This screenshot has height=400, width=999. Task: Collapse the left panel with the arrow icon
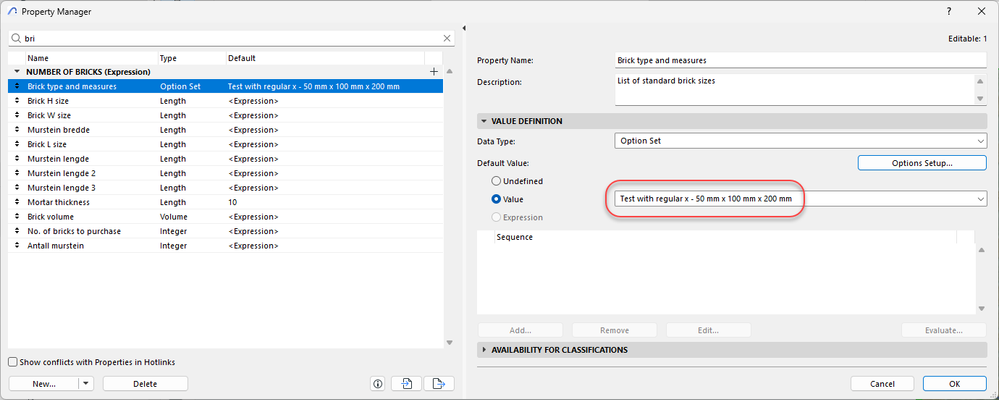point(466,27)
